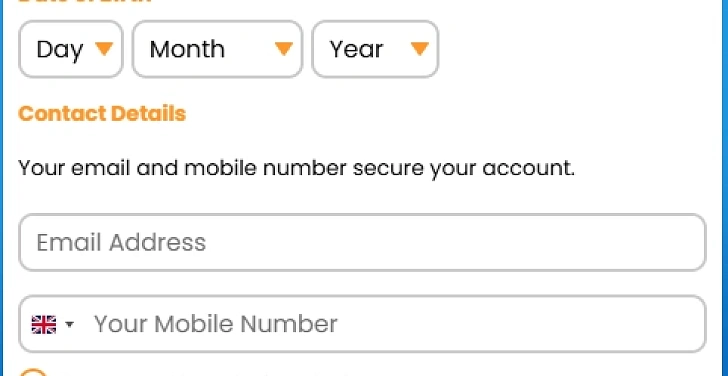Image resolution: width=728 pixels, height=376 pixels.
Task: Click the orange arrow beside Year
Action: tap(419, 48)
